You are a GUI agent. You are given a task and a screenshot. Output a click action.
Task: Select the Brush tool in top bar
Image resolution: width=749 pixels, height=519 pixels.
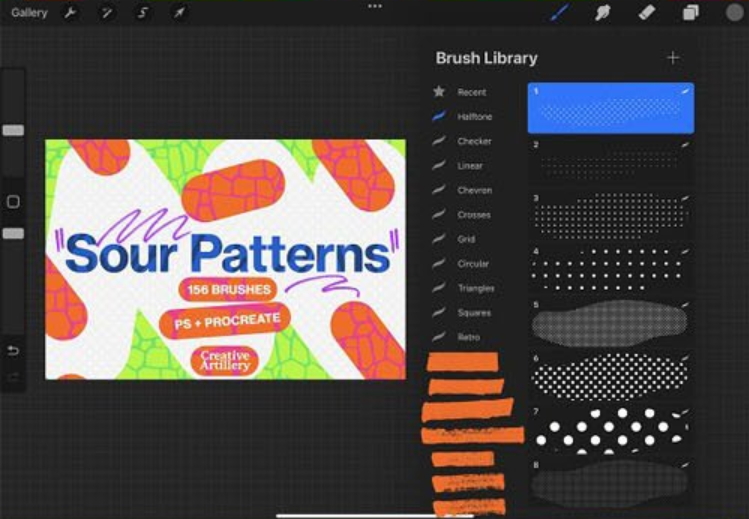(560, 13)
